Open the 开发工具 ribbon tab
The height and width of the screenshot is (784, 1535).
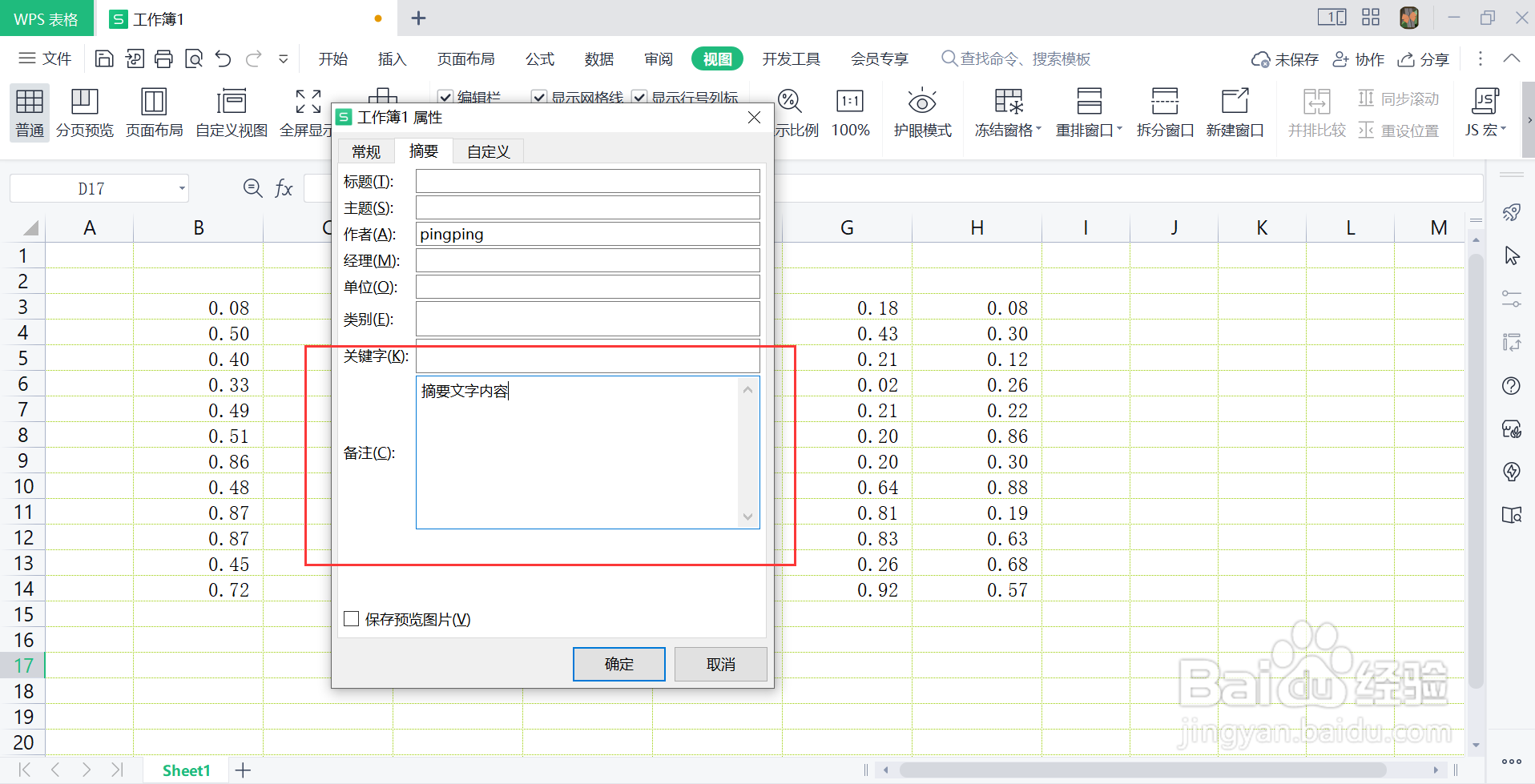[x=791, y=58]
